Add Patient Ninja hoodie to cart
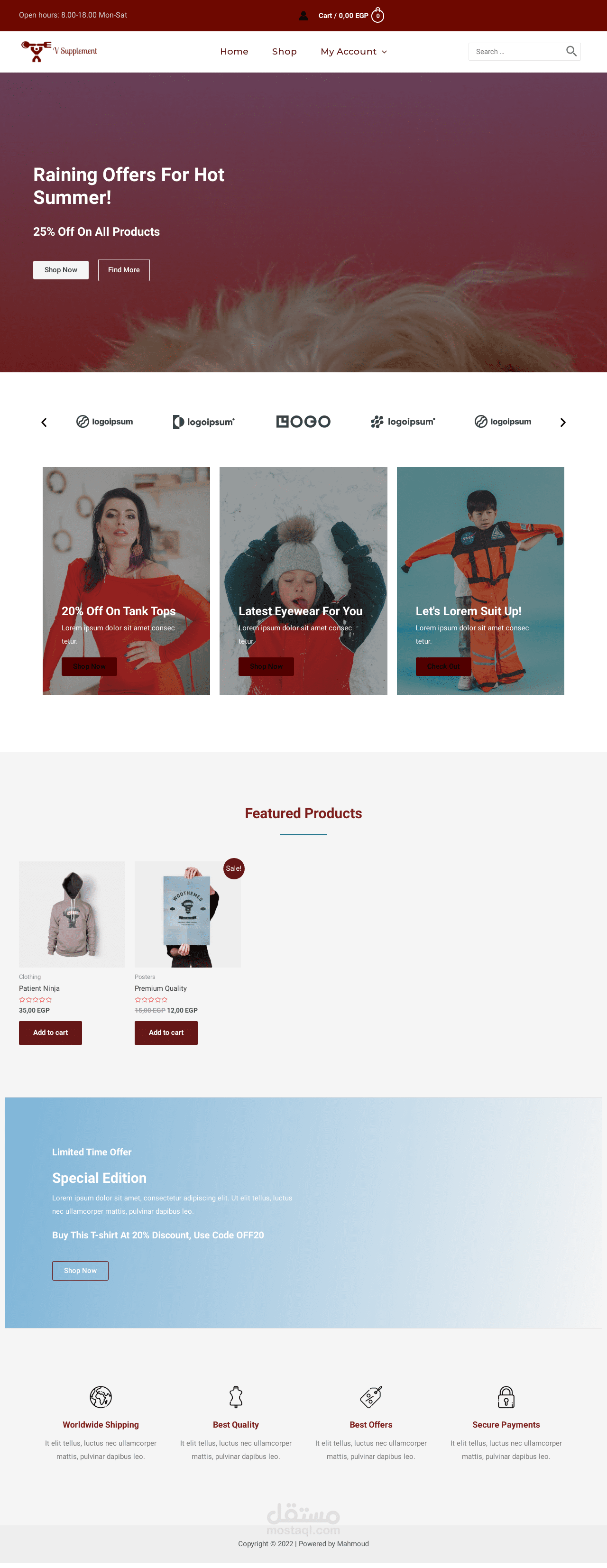The width and height of the screenshot is (607, 1568). tap(51, 1033)
